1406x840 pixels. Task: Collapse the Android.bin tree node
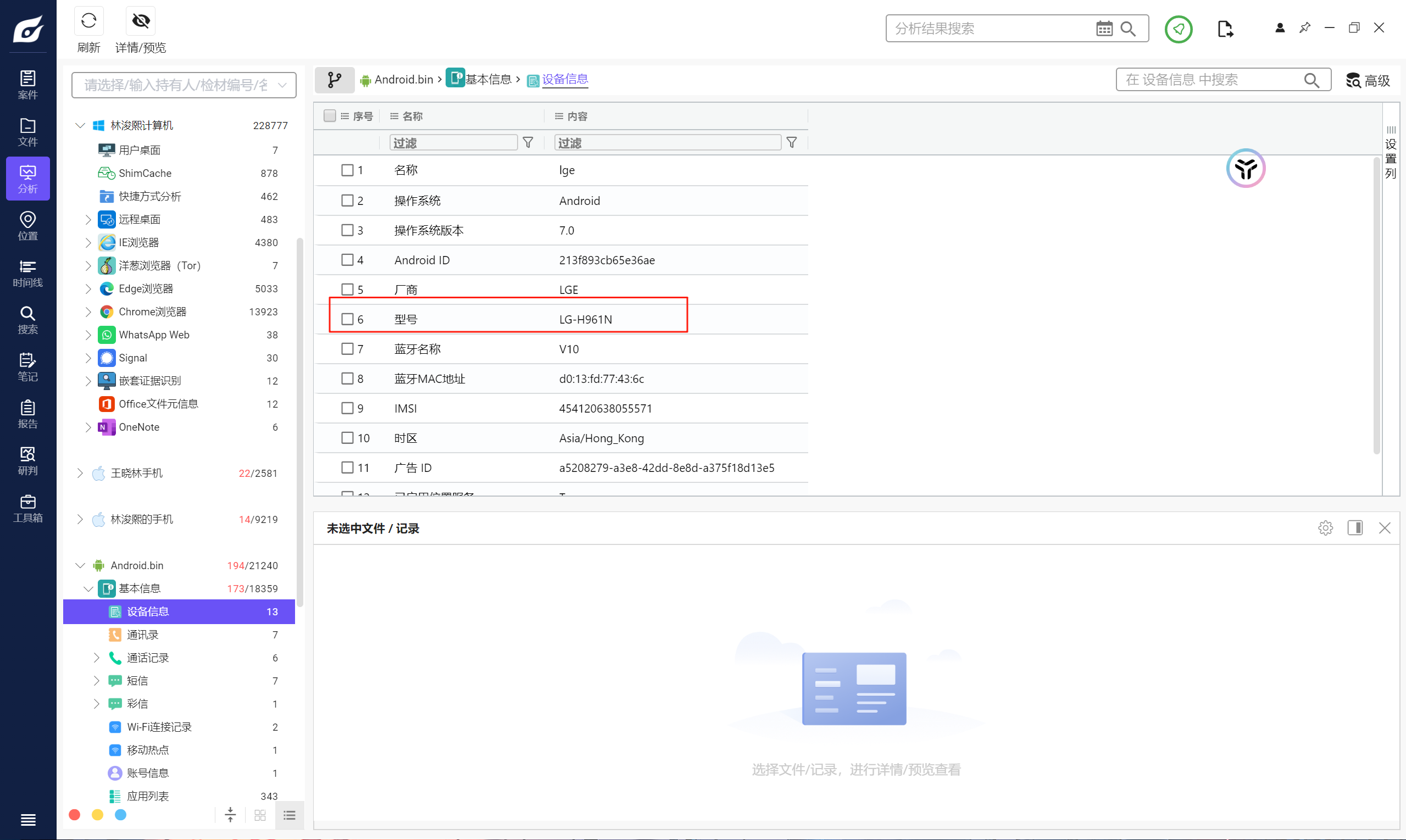[x=80, y=565]
